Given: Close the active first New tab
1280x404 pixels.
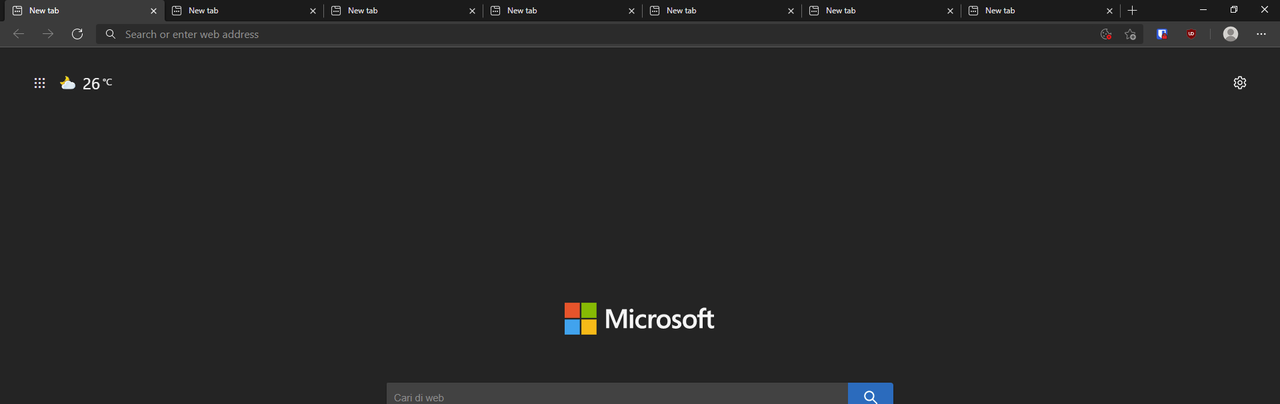Looking at the screenshot, I should (153, 11).
